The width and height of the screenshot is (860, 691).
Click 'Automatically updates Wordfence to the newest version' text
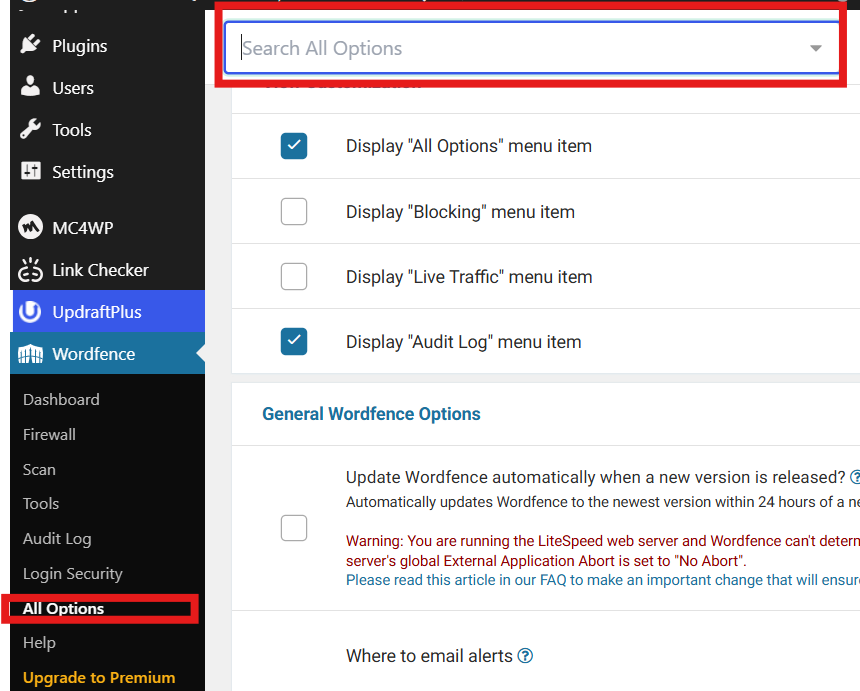[603, 502]
